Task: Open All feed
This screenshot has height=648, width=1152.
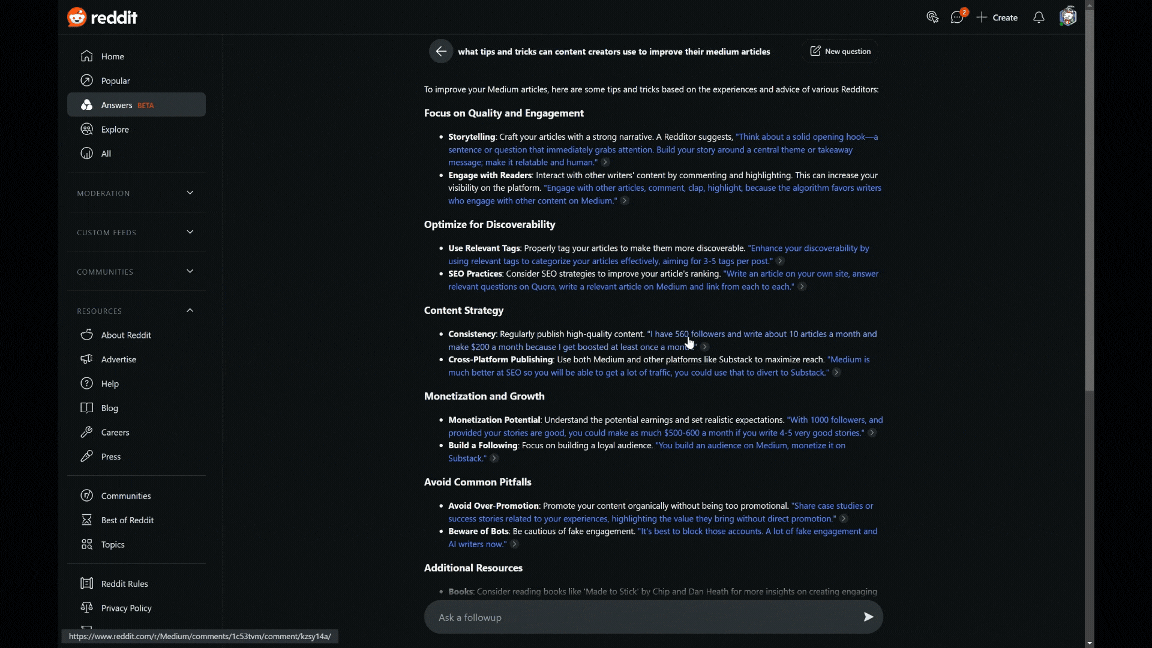Action: (x=136, y=154)
